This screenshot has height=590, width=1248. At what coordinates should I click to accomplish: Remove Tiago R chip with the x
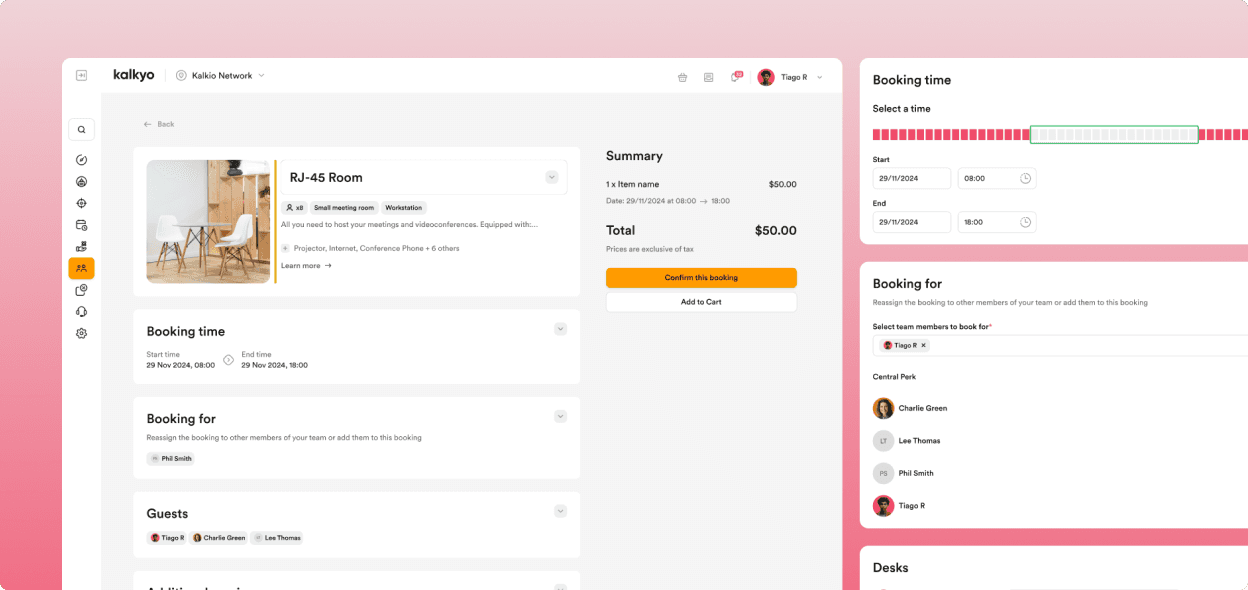point(923,345)
